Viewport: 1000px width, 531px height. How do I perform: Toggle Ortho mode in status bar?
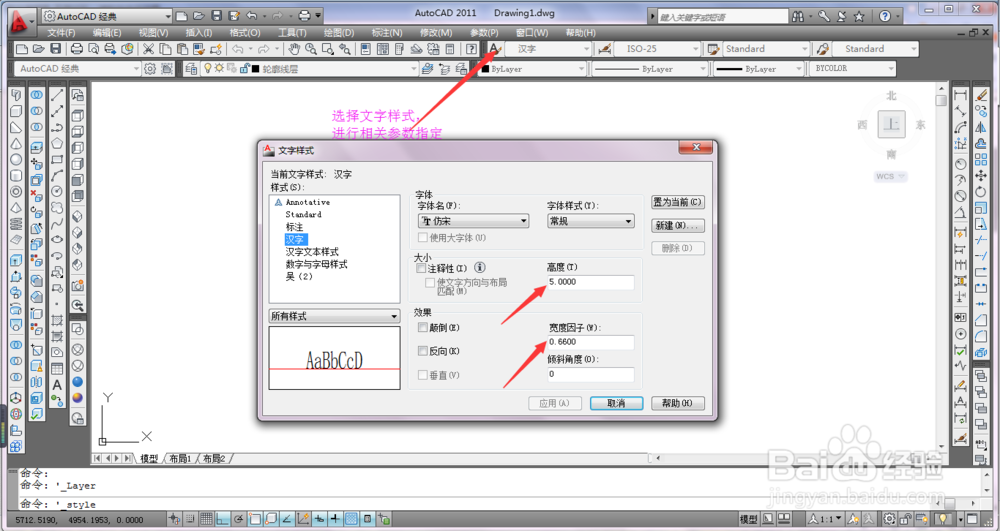[223, 519]
